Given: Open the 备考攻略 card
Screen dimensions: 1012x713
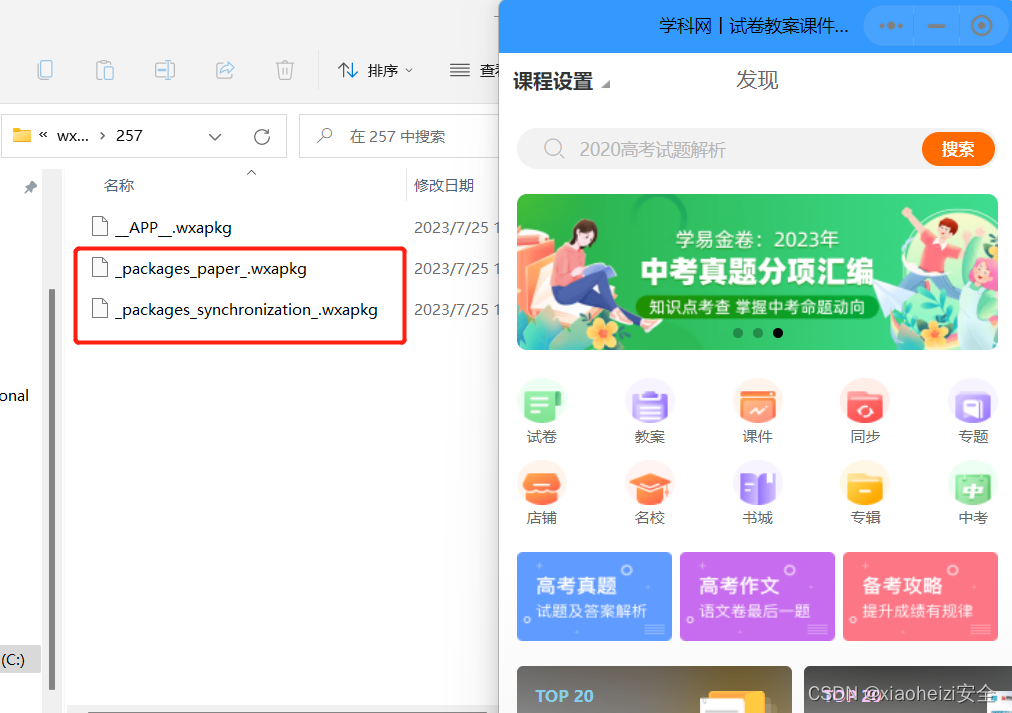Looking at the screenshot, I should pos(920,596).
